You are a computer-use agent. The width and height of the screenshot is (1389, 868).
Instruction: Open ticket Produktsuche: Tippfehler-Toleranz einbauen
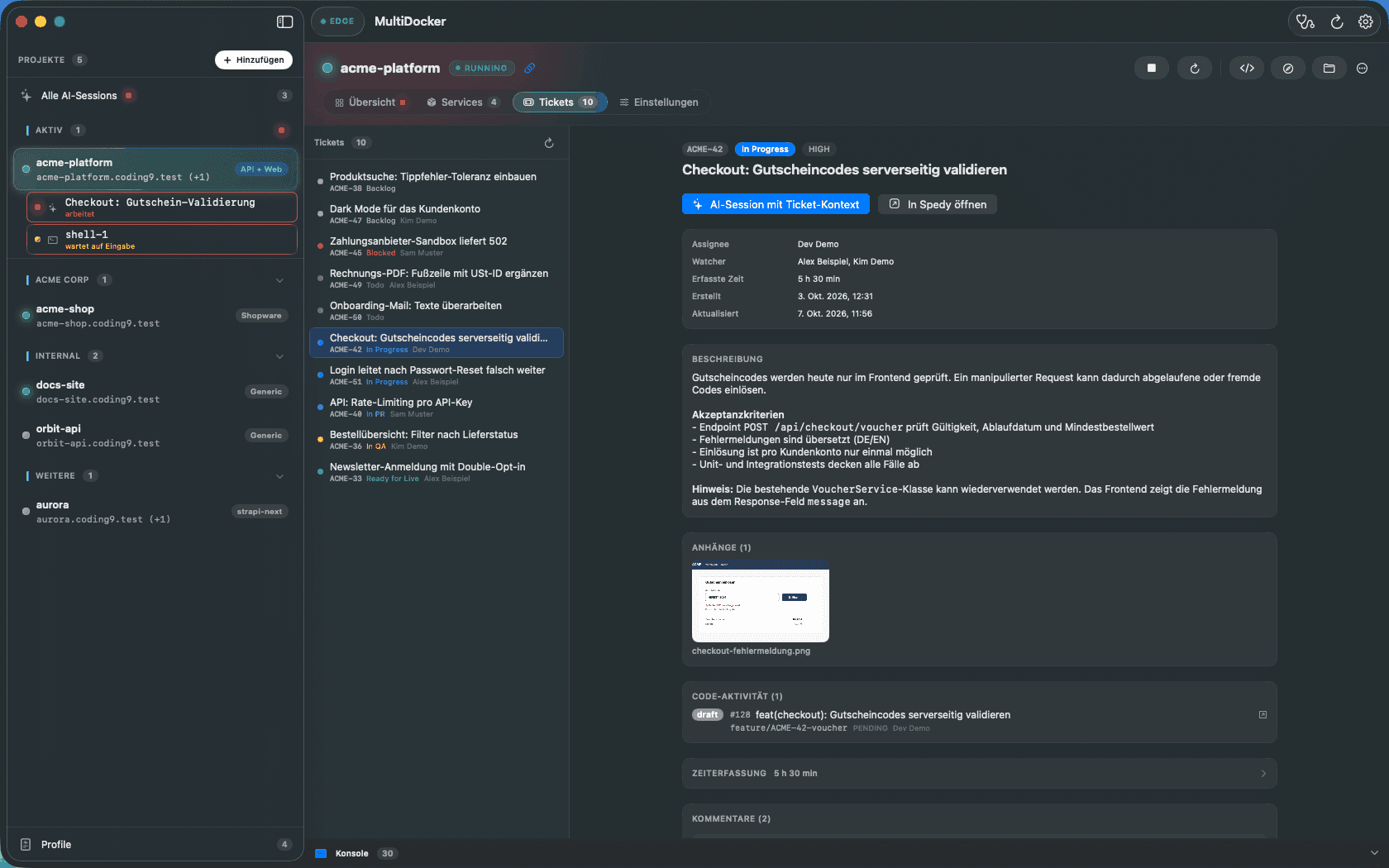pos(437,182)
